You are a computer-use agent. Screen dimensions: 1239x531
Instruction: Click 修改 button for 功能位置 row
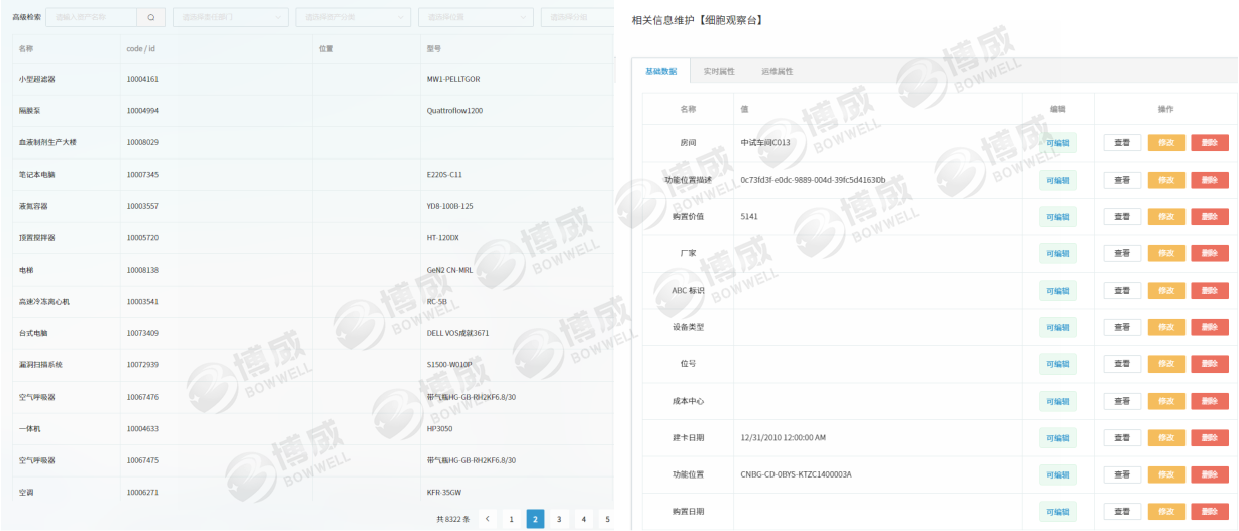click(x=1166, y=475)
